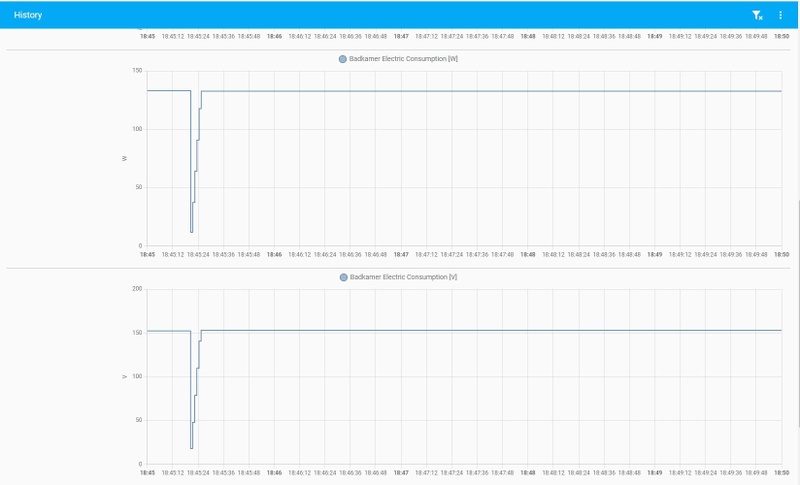
Task: Click the History title in the header
Action: [28, 15]
